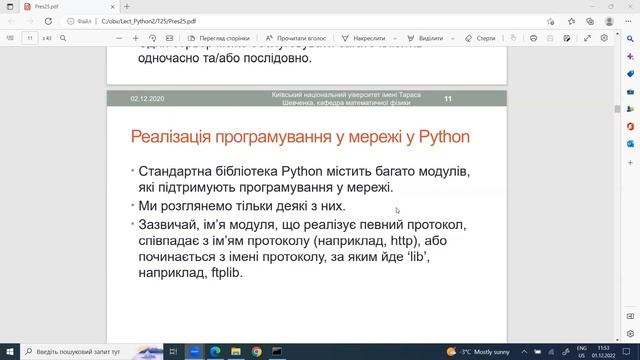Fit PDF page to width

click(x=169, y=38)
